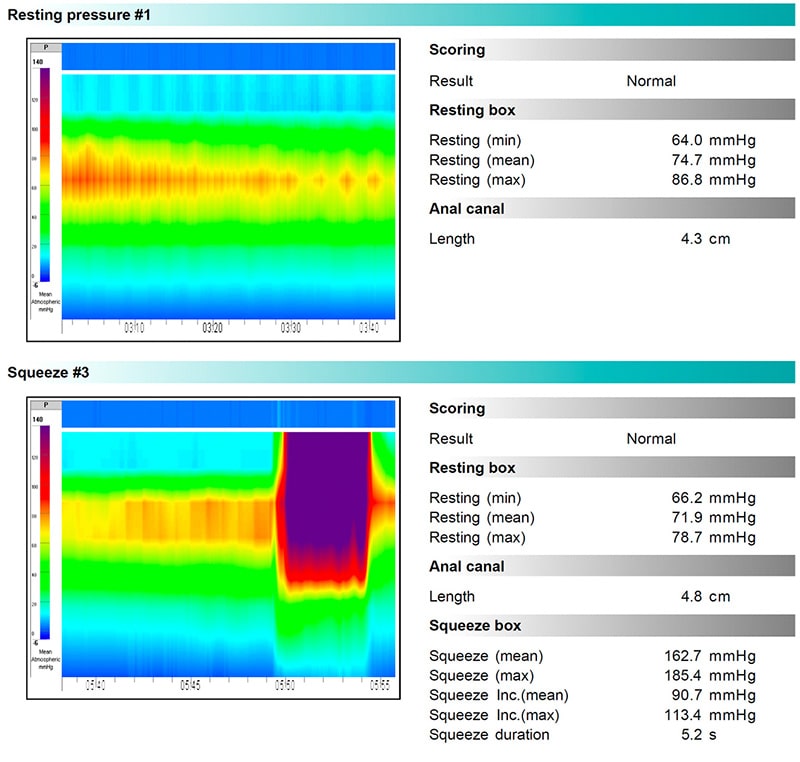The width and height of the screenshot is (800, 762).
Task: Select the 66.2 mmHg resting min value
Action: pyautogui.click(x=713, y=498)
